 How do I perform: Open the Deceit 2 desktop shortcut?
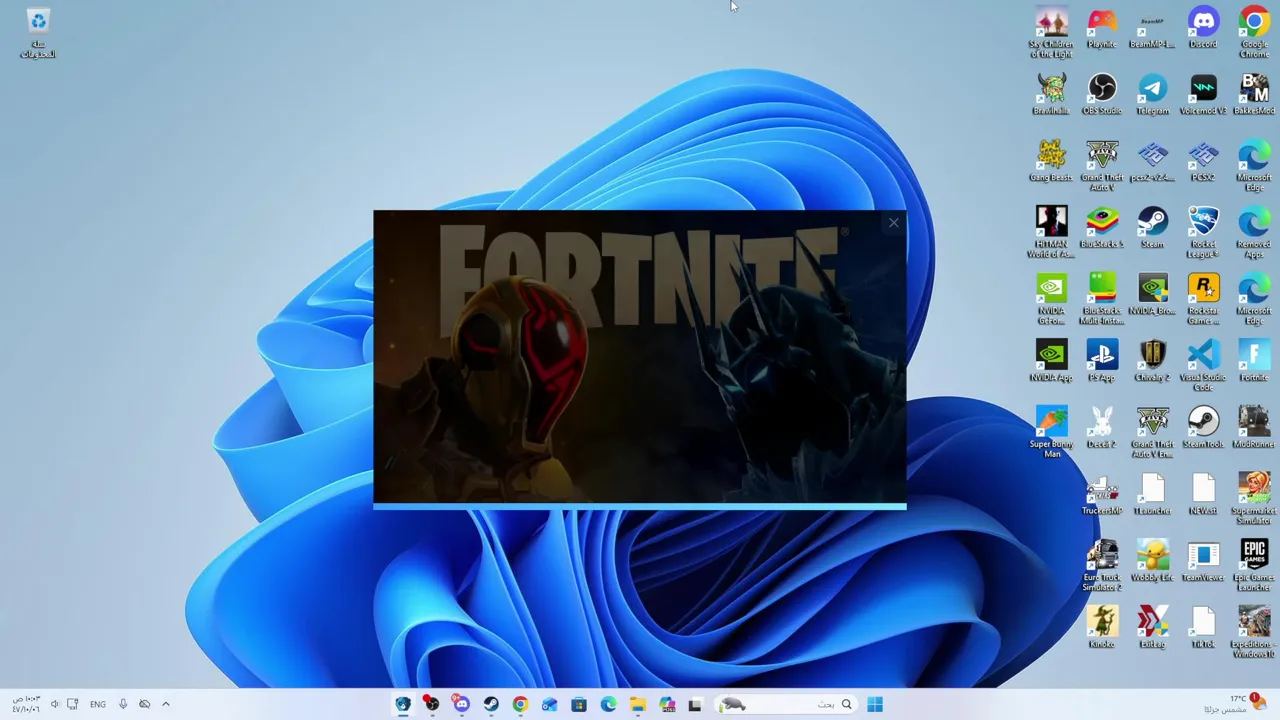coord(1102,427)
